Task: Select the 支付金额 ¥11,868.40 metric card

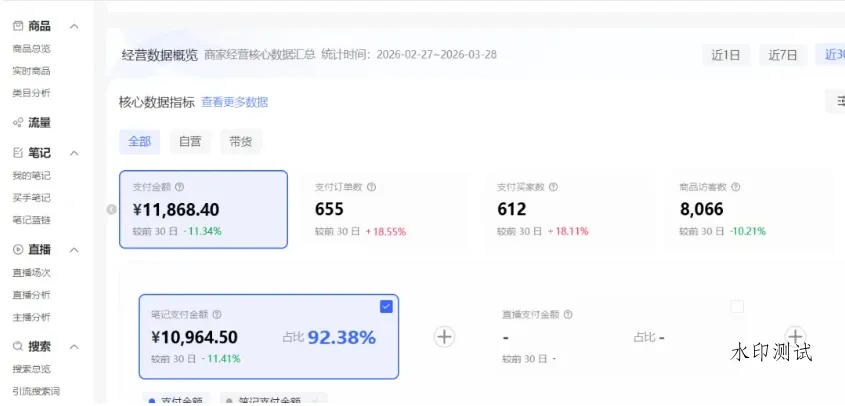Action: 203,210
